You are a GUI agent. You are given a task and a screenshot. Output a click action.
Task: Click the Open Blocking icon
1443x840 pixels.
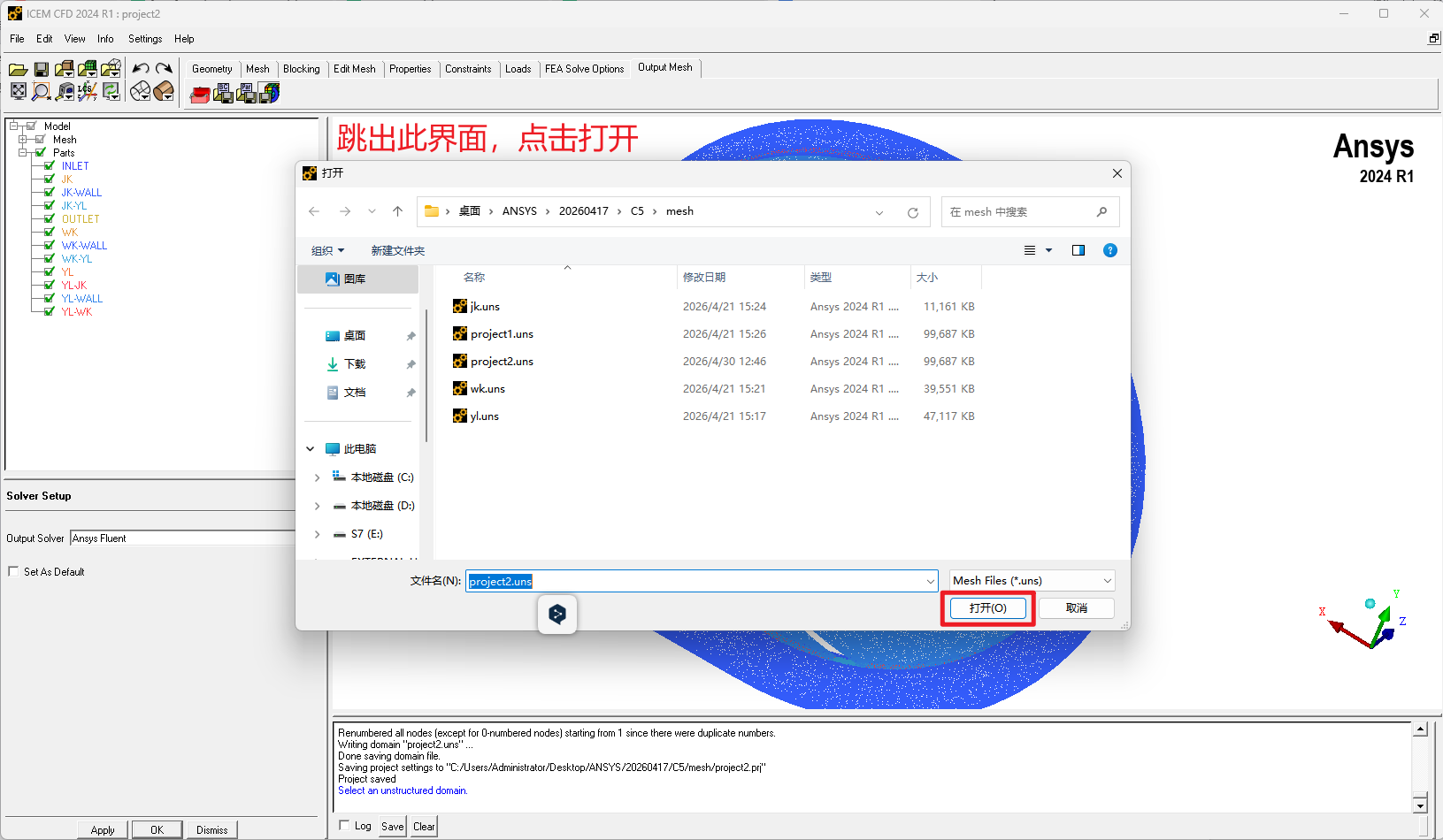pyautogui.click(x=110, y=69)
